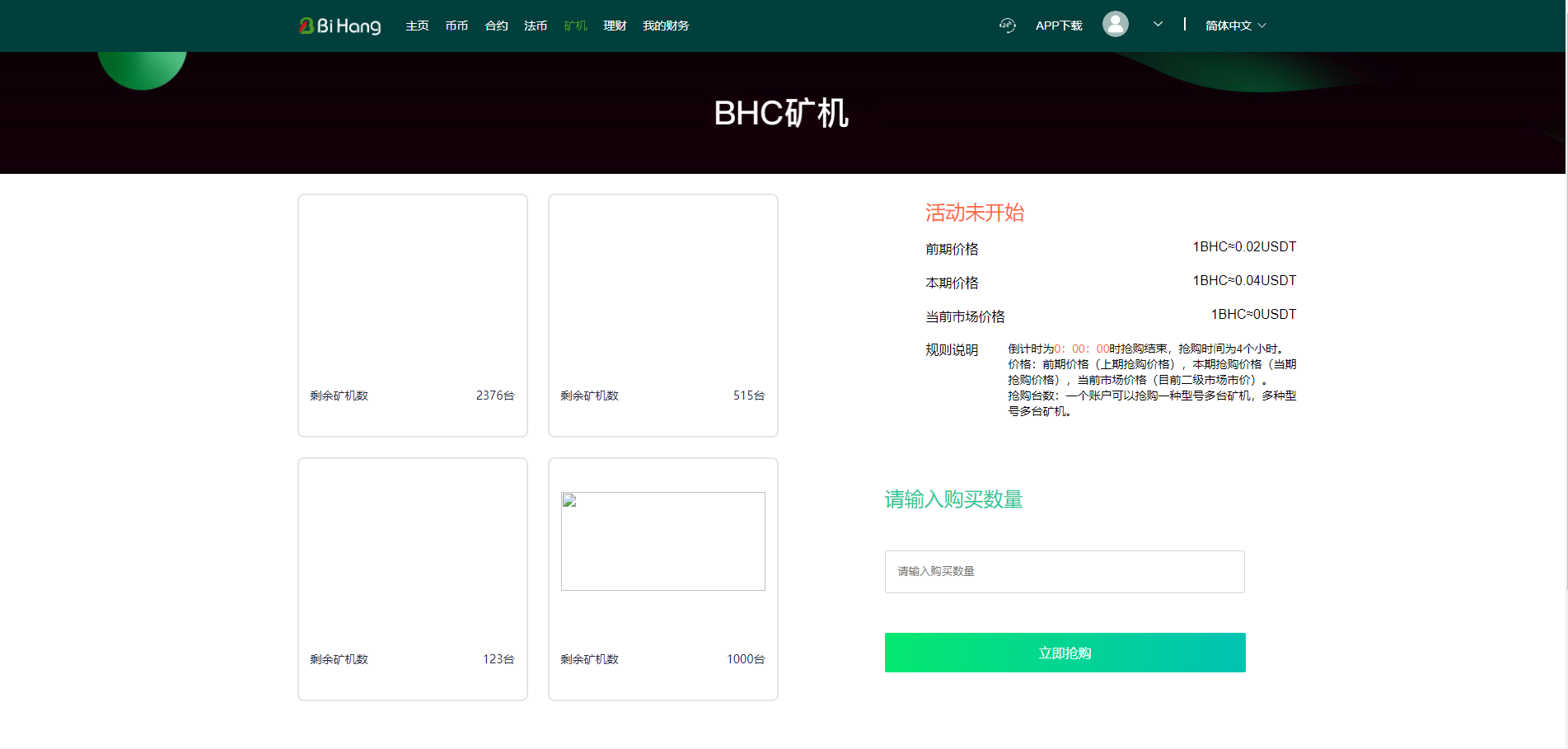Click the APP下载 link
This screenshot has height=749, width=1568.
click(1059, 26)
